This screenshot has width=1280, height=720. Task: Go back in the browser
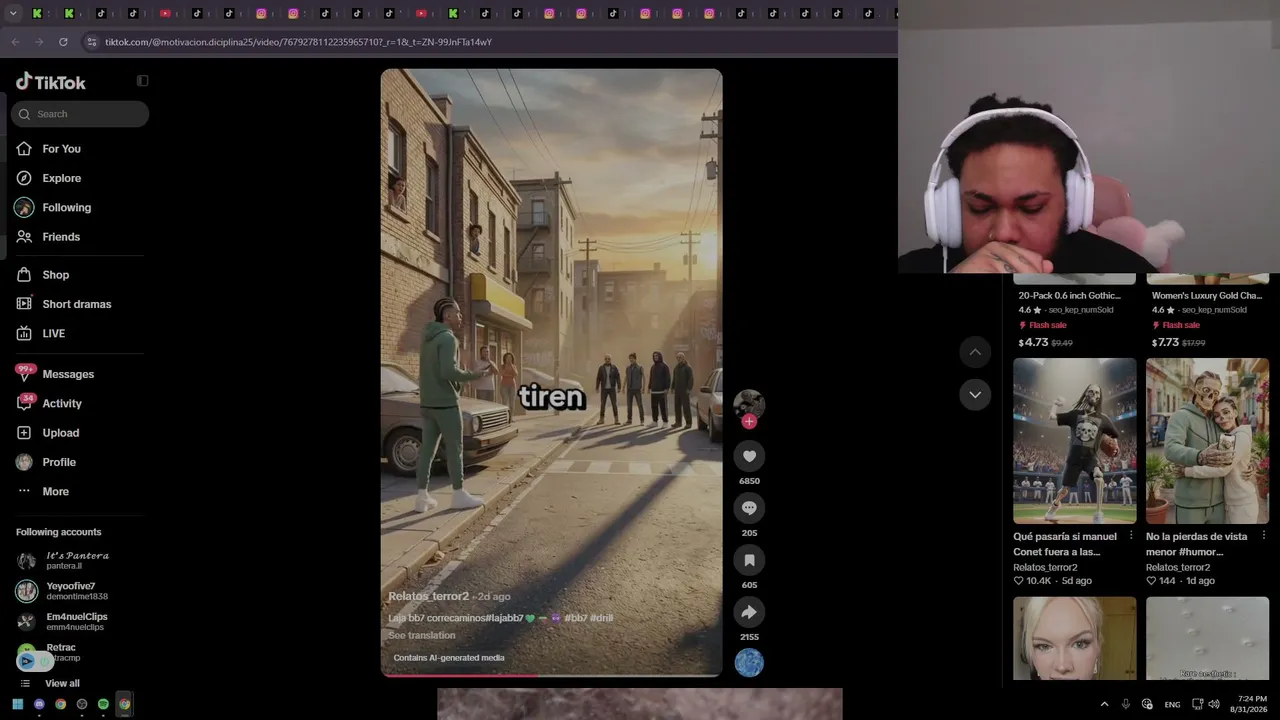[x=15, y=42]
